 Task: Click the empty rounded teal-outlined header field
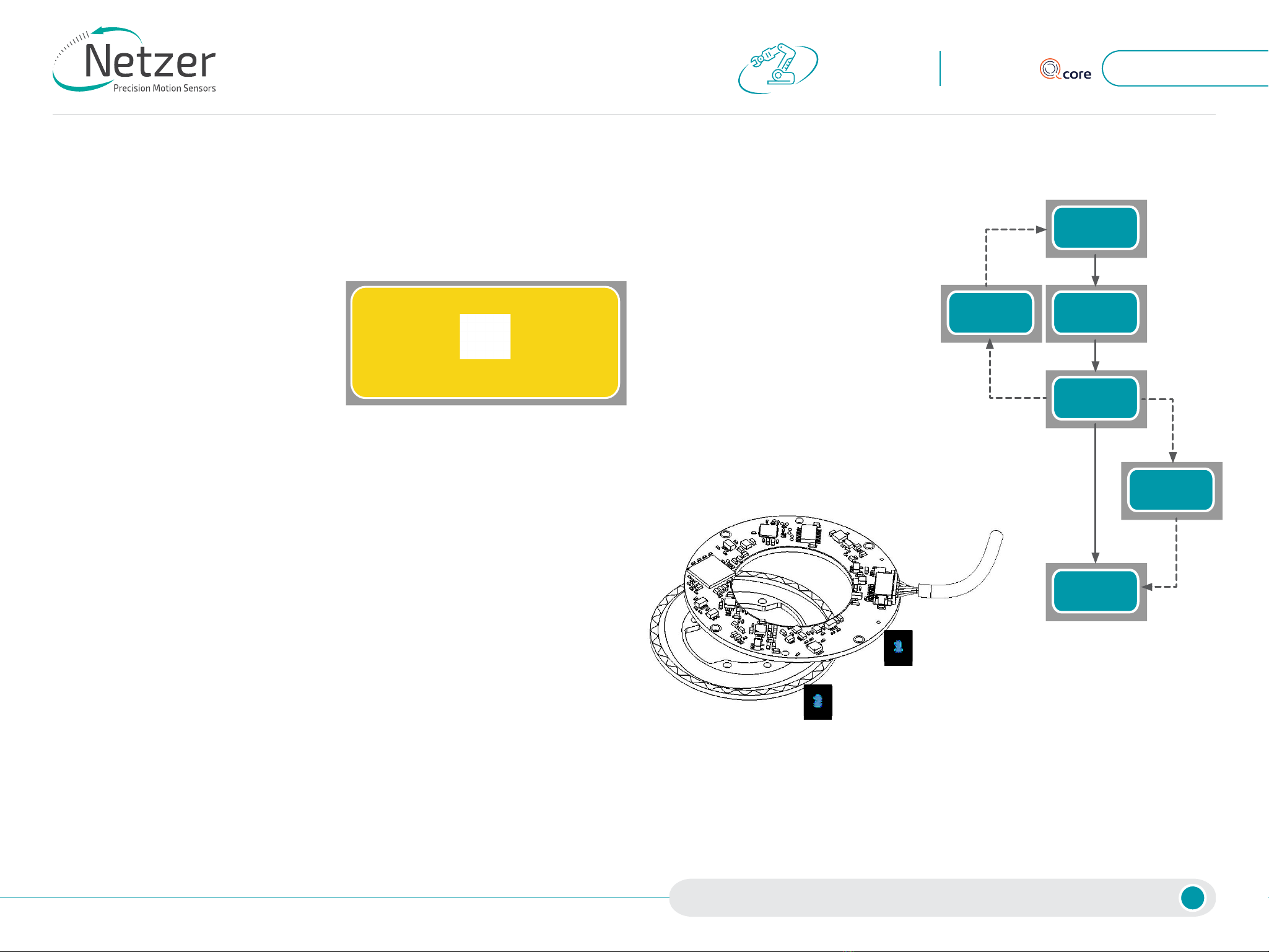pyautogui.click(x=1185, y=68)
